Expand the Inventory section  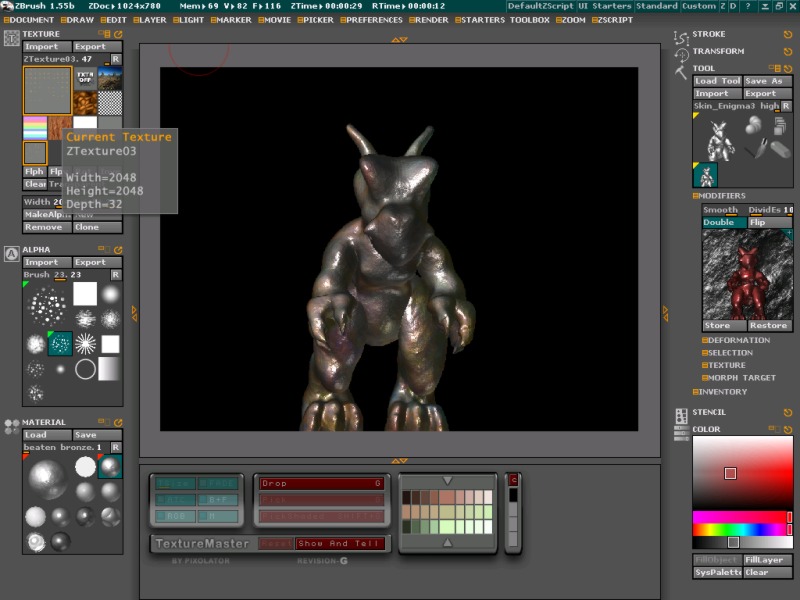pyautogui.click(x=722, y=391)
